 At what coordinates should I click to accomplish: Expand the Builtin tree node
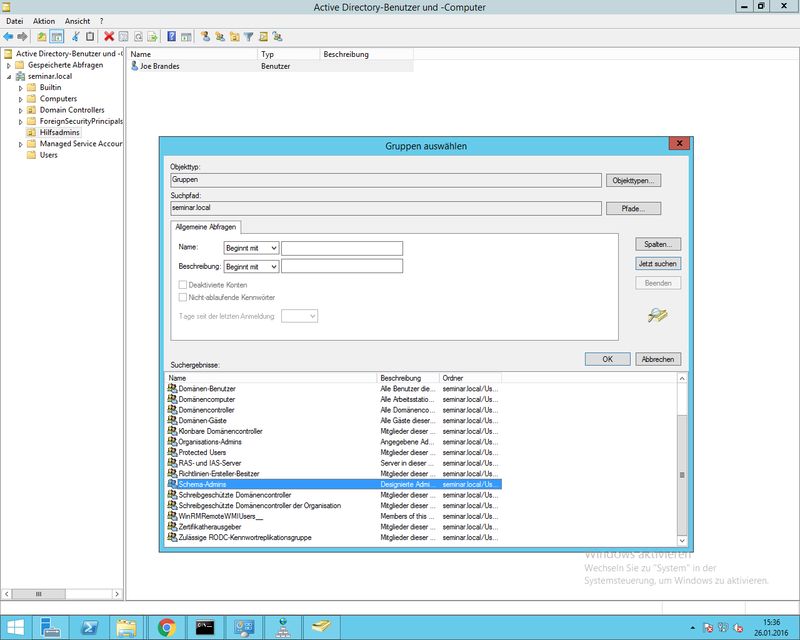[x=20, y=87]
